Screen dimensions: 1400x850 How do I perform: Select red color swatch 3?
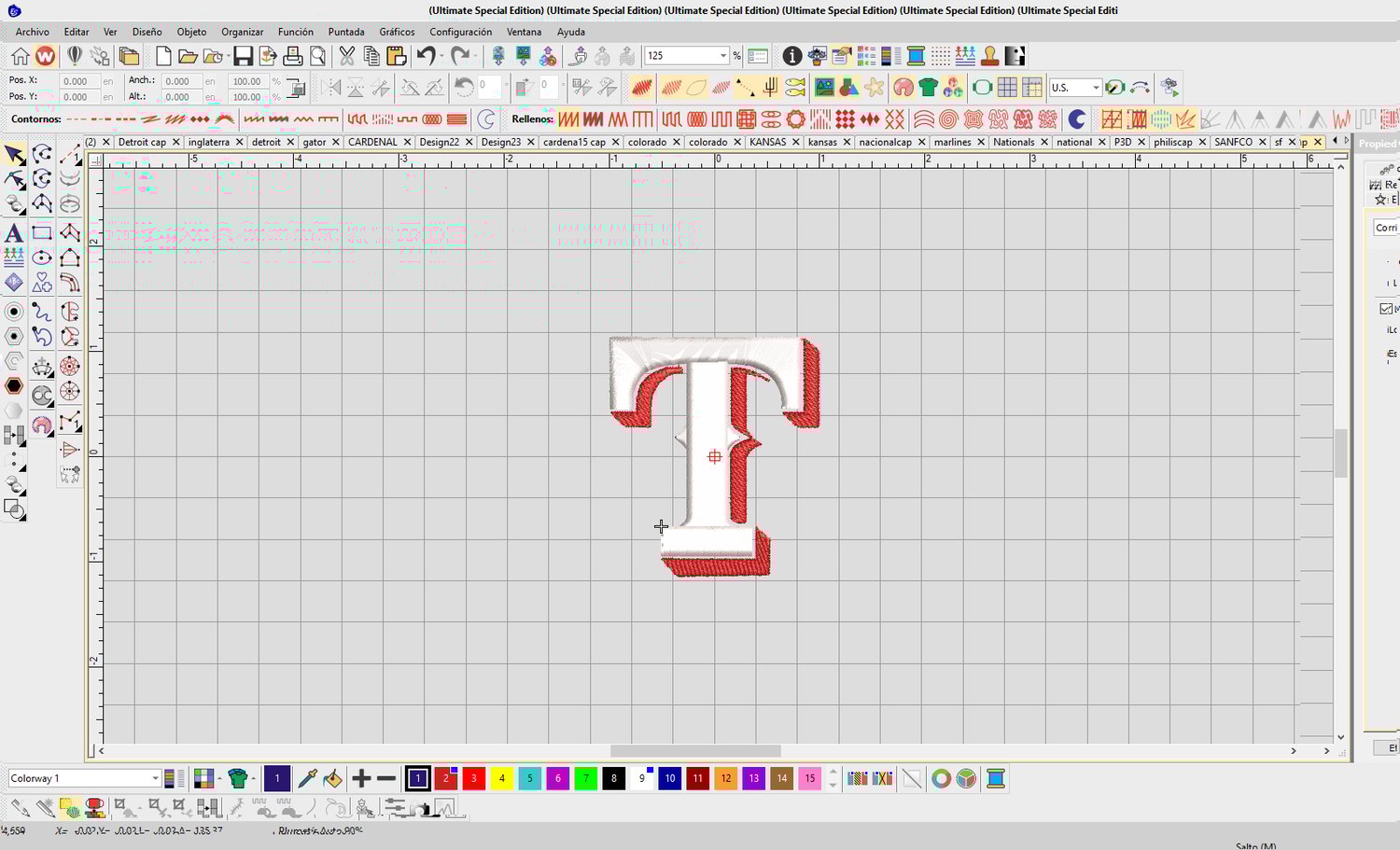pyautogui.click(x=474, y=778)
